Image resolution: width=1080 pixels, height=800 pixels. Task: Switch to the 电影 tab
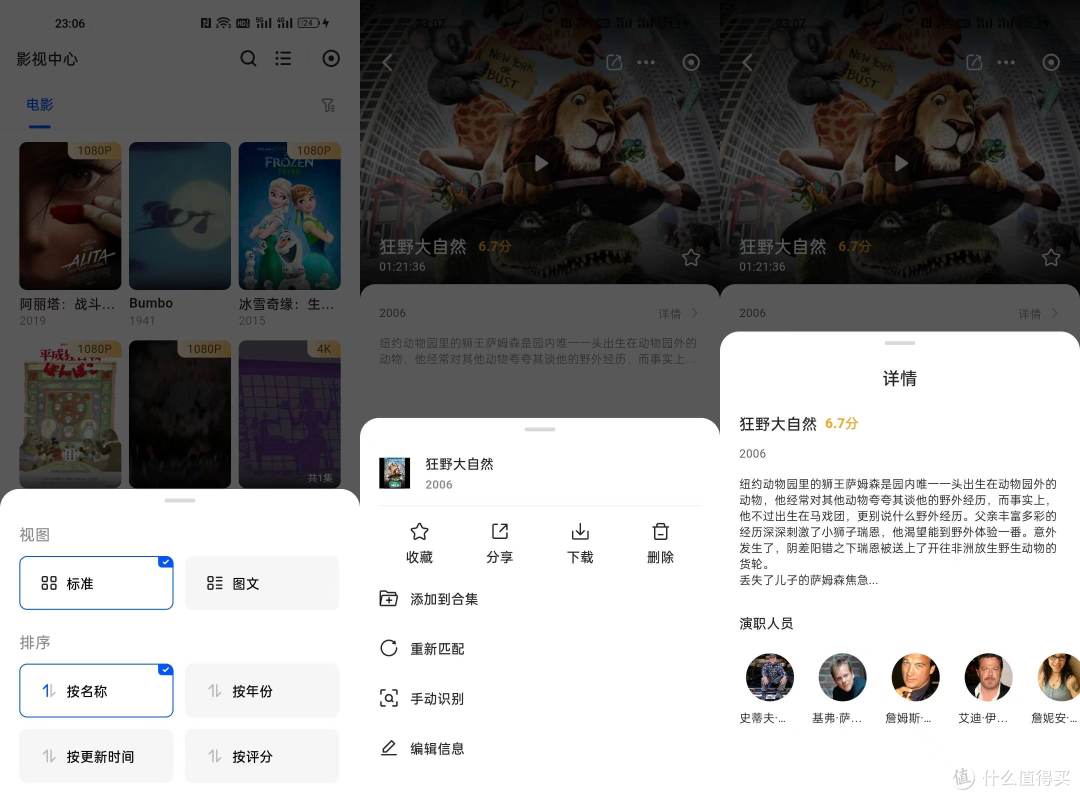40,105
